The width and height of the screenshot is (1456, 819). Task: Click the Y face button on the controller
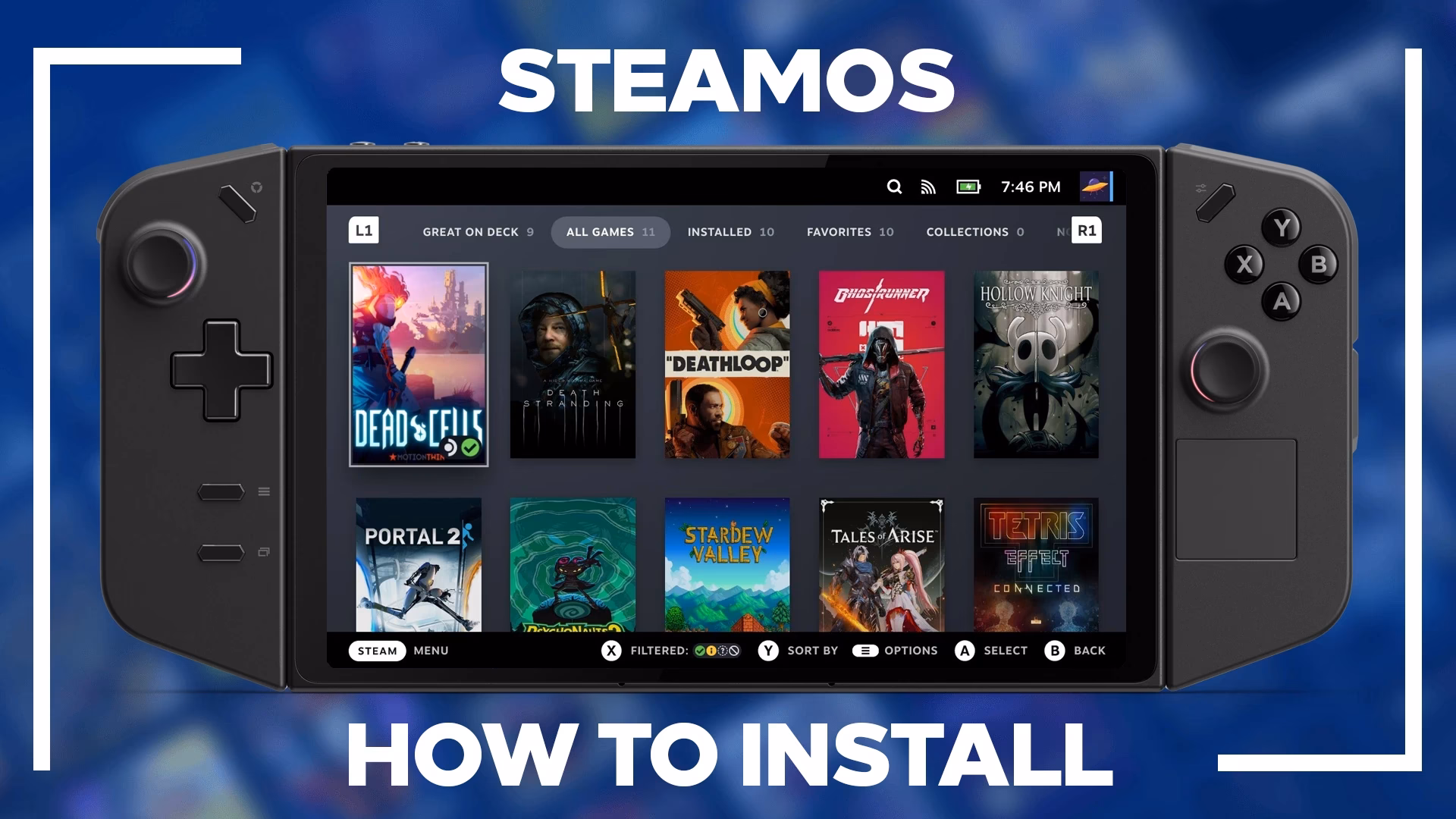(1282, 227)
